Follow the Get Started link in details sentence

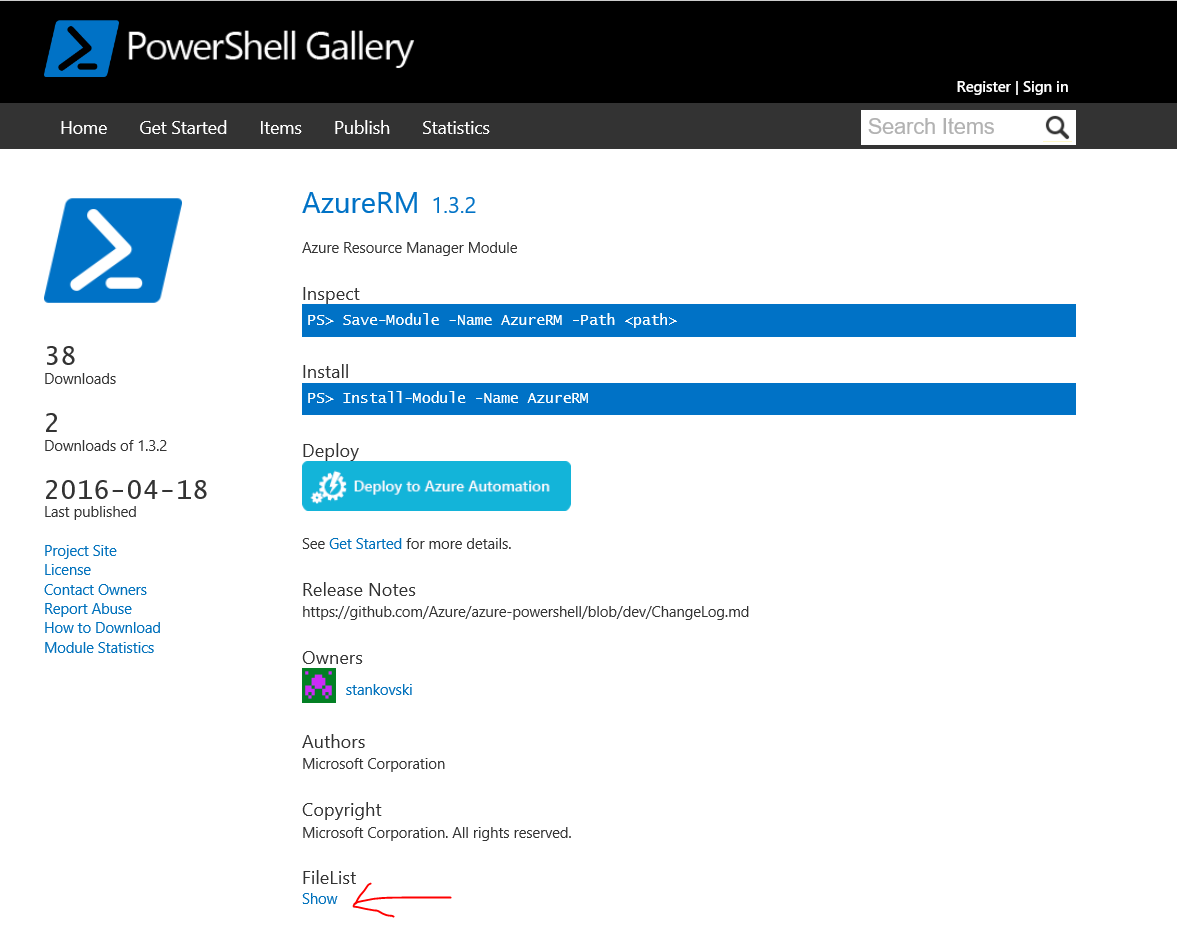point(366,543)
